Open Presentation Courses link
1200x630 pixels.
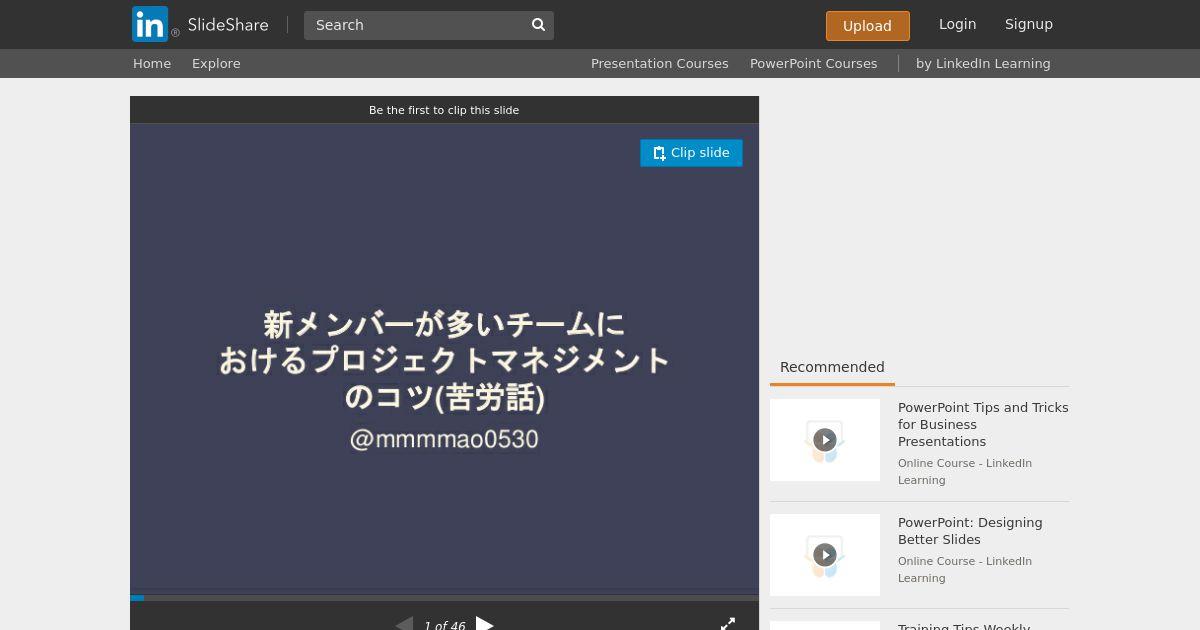click(659, 63)
